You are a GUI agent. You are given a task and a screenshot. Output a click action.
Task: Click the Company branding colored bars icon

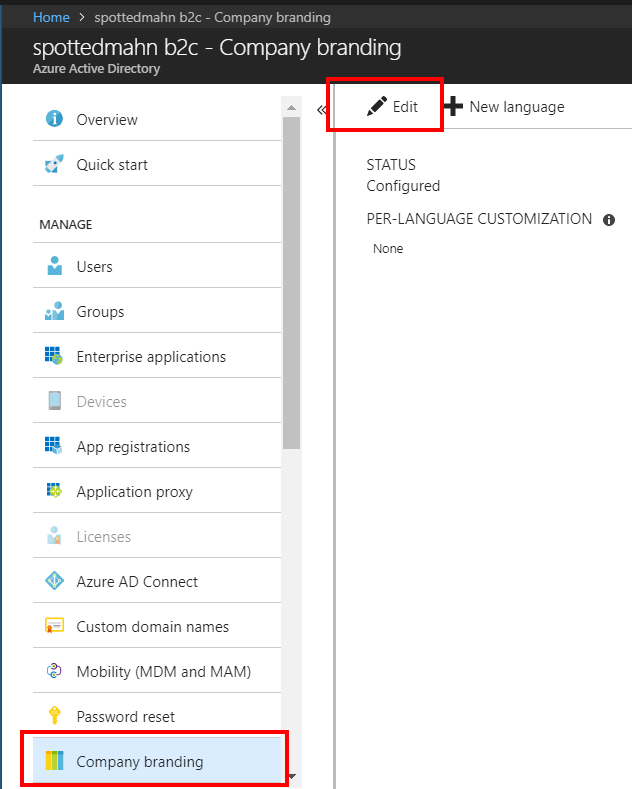tap(54, 761)
